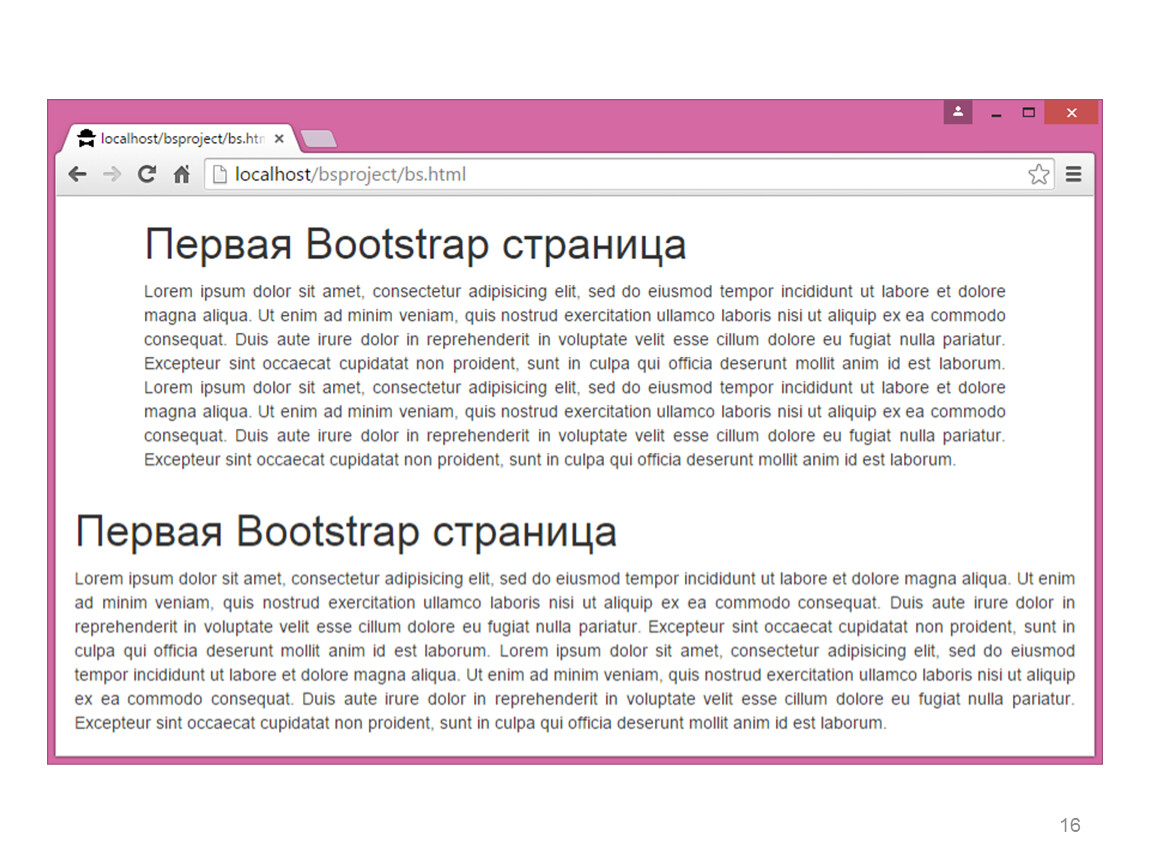The height and width of the screenshot is (864, 1150).
Task: Minimize the browser window
Action: pos(996,113)
